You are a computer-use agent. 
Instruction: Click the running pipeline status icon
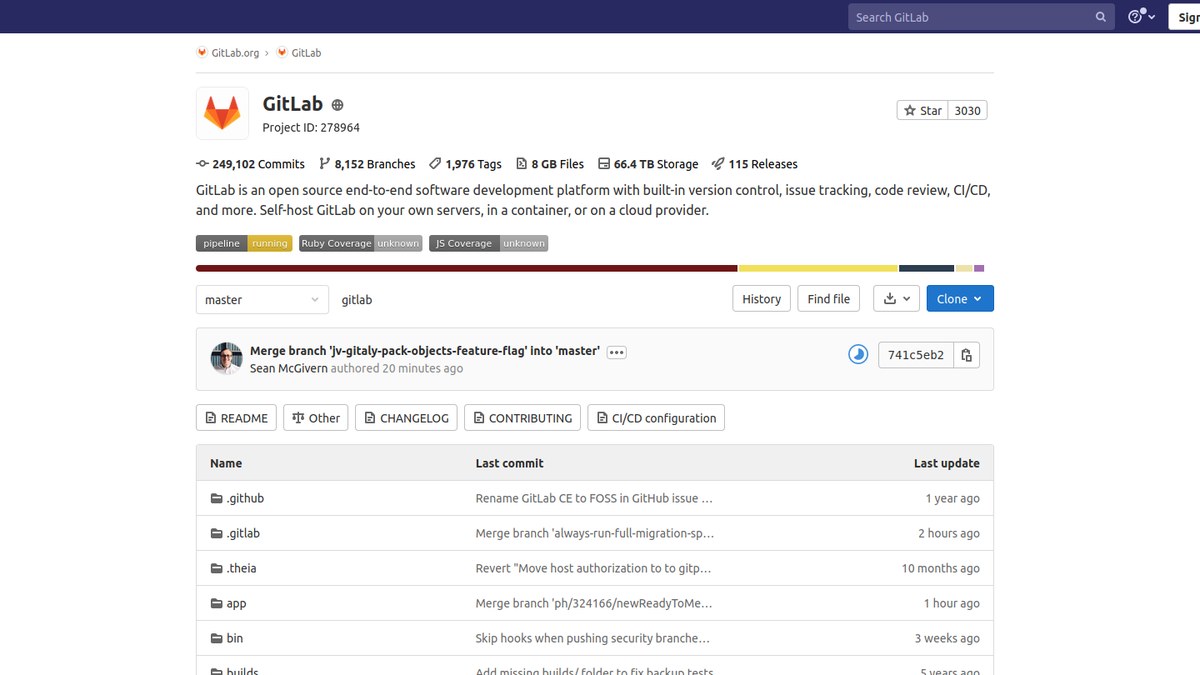tap(858, 354)
